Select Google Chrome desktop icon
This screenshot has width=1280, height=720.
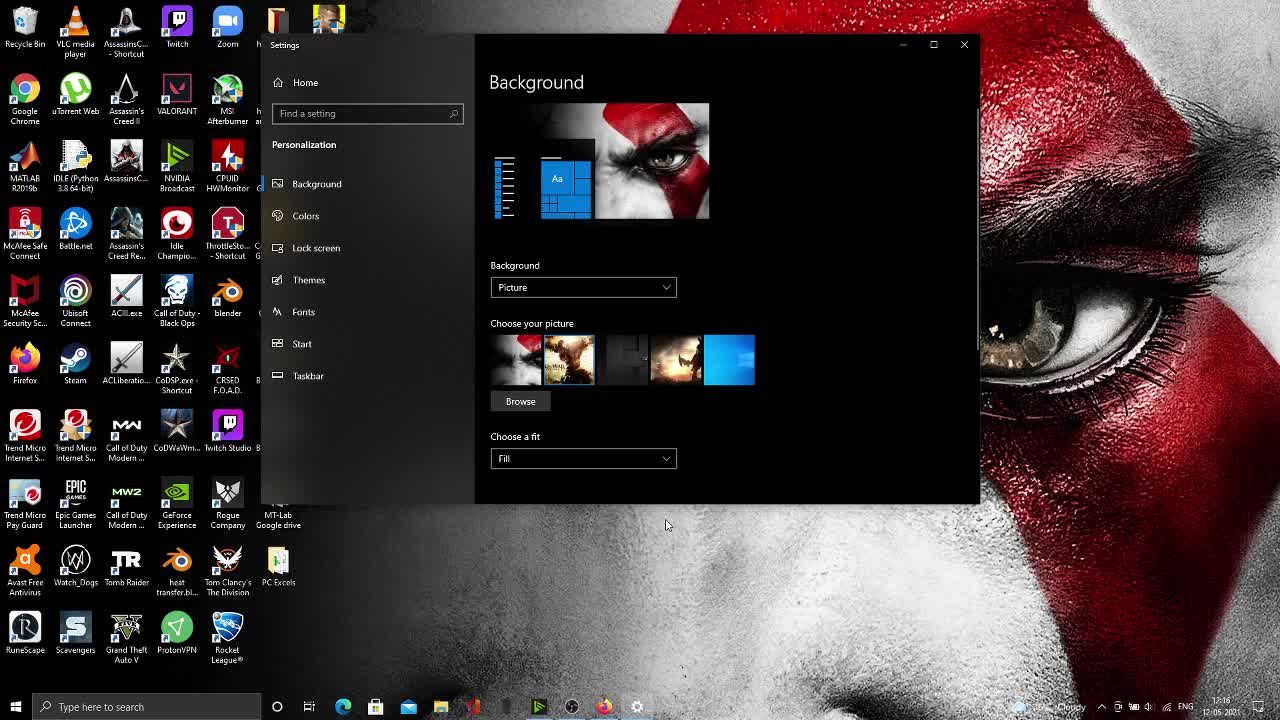25,100
